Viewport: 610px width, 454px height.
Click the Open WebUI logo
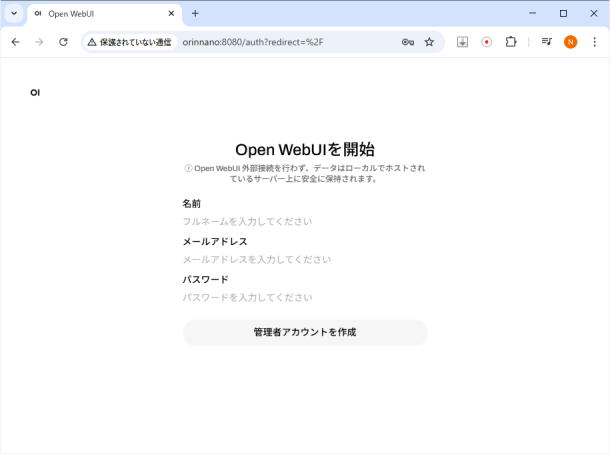point(36,93)
